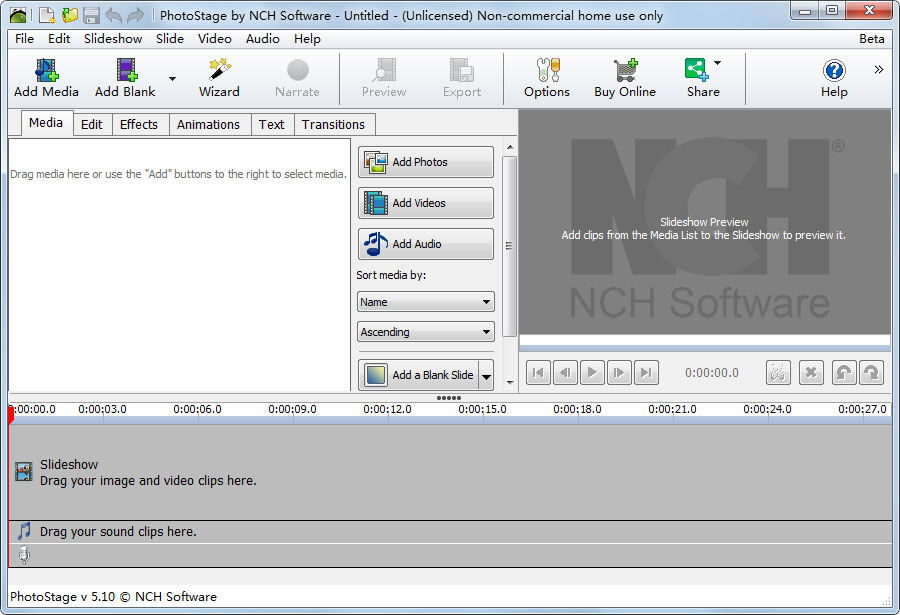Play the slideshow preview
900x615 pixels.
tap(592, 373)
